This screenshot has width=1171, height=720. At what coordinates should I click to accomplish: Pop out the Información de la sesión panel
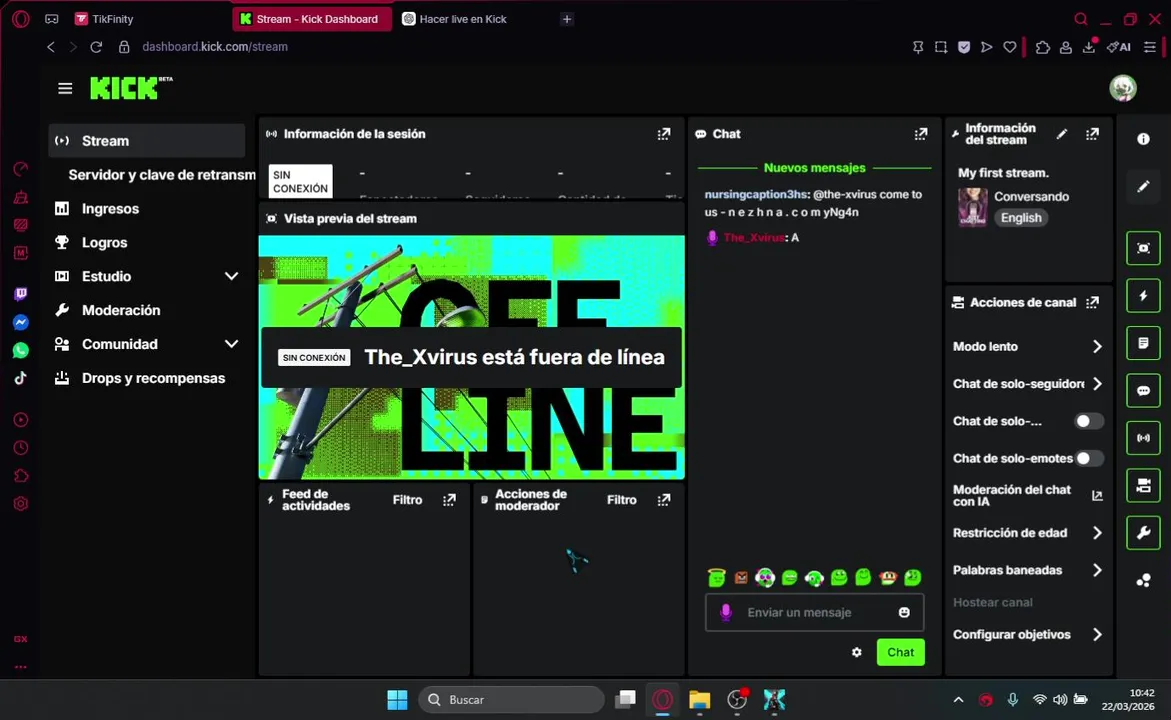(663, 134)
